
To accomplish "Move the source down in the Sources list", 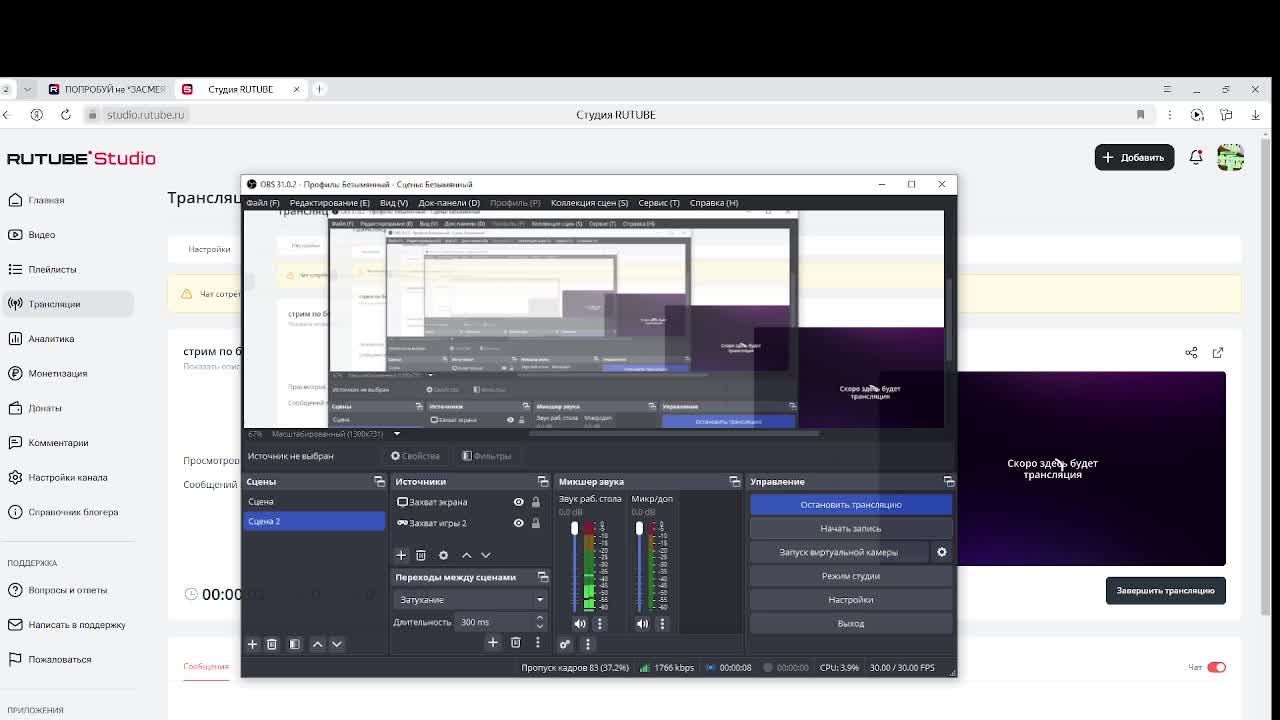I will [486, 555].
